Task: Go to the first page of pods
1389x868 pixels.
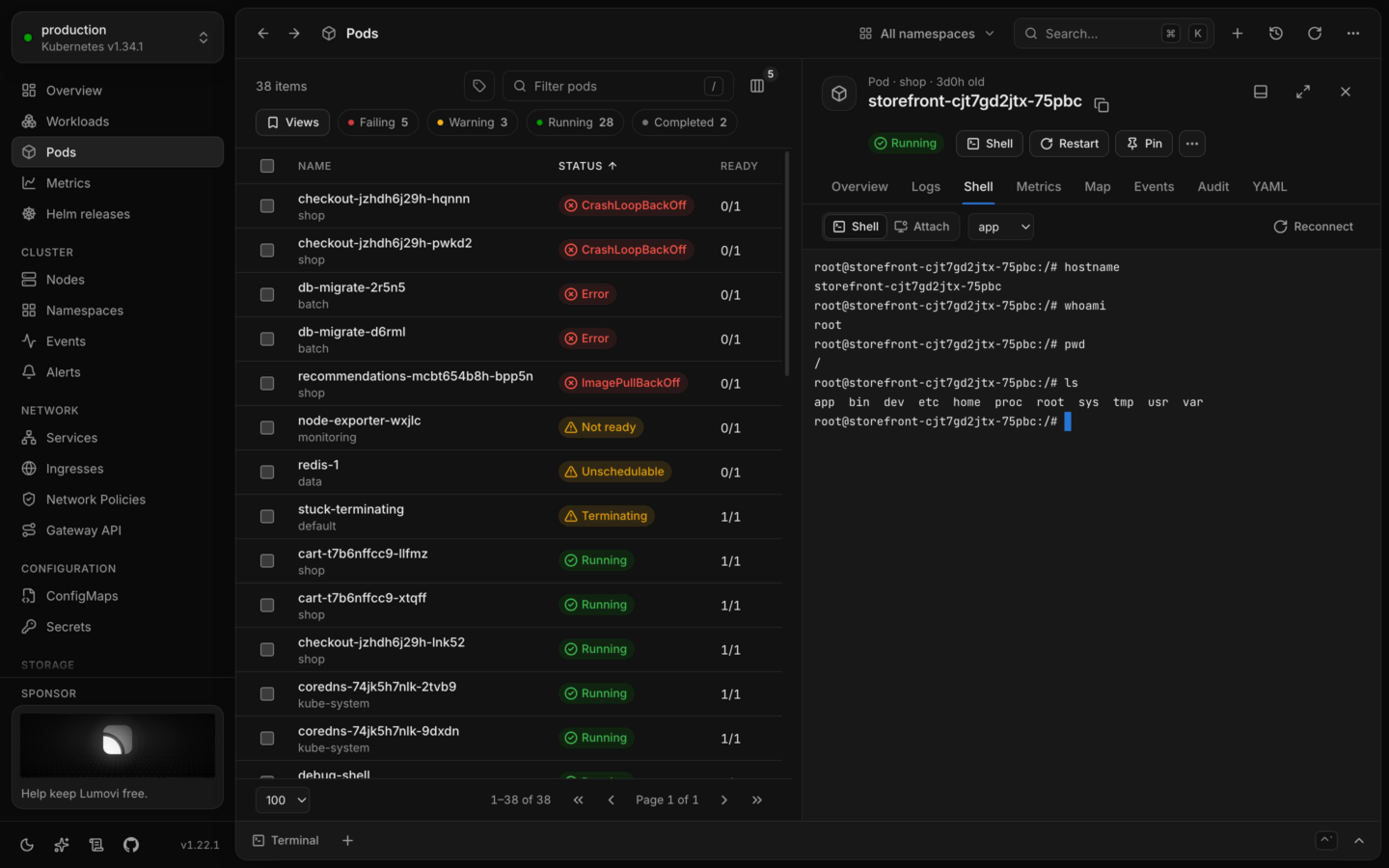Action: click(x=579, y=800)
